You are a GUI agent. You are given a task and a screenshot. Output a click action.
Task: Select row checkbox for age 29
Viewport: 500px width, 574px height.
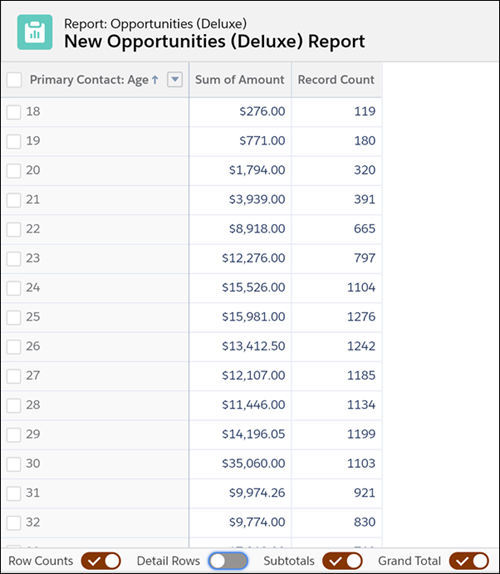[x=14, y=435]
